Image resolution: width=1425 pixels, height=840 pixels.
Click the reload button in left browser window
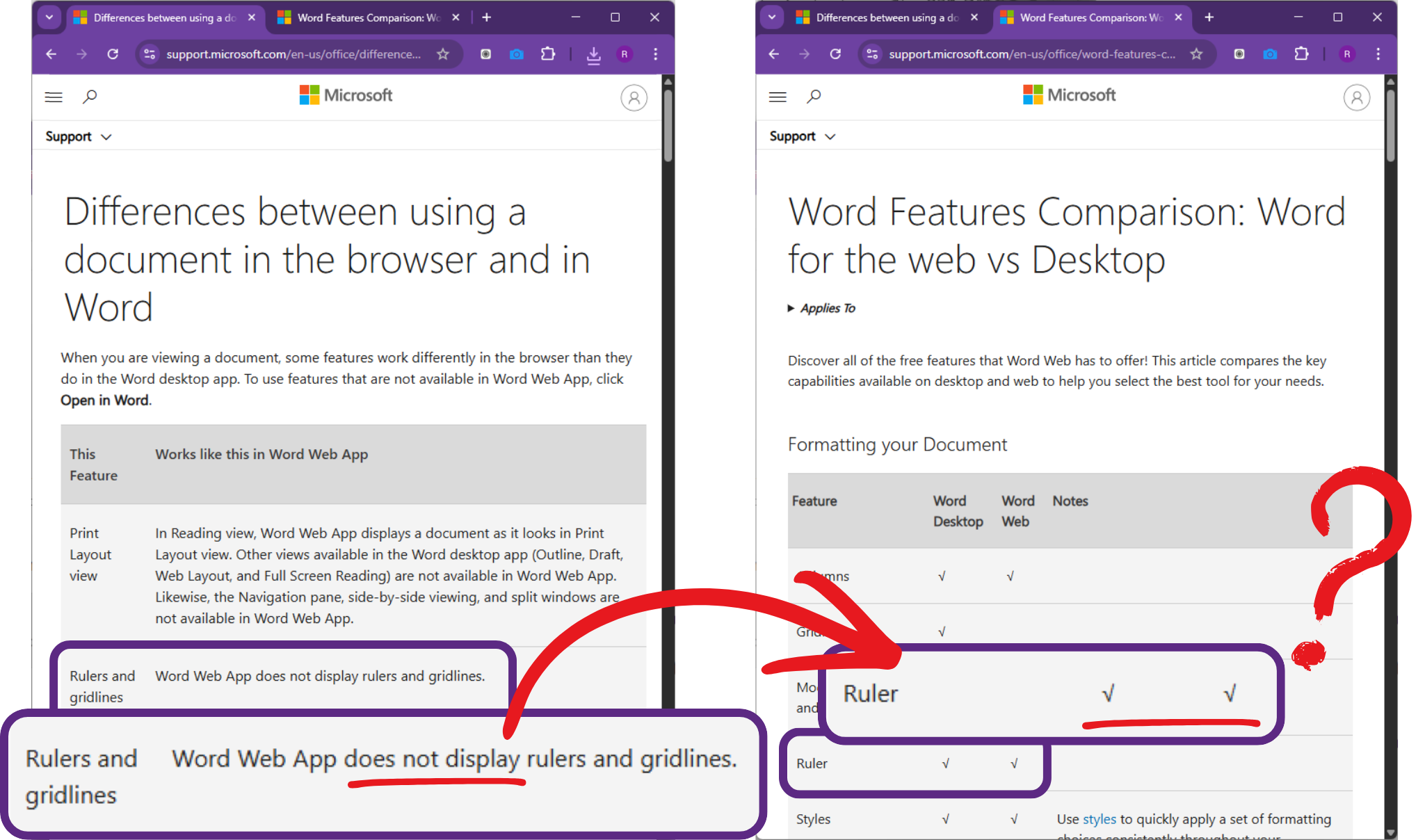coord(113,54)
